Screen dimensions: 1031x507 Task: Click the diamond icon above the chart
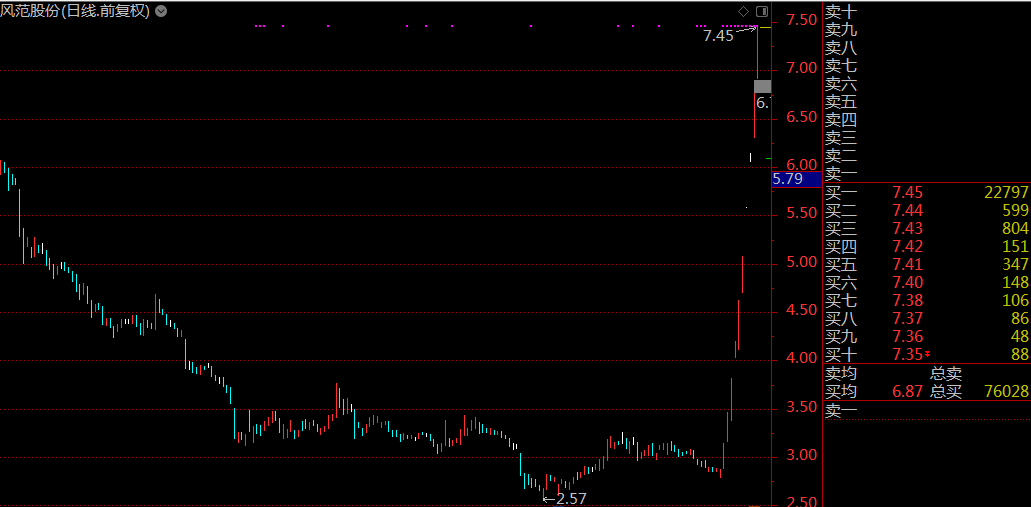[743, 11]
